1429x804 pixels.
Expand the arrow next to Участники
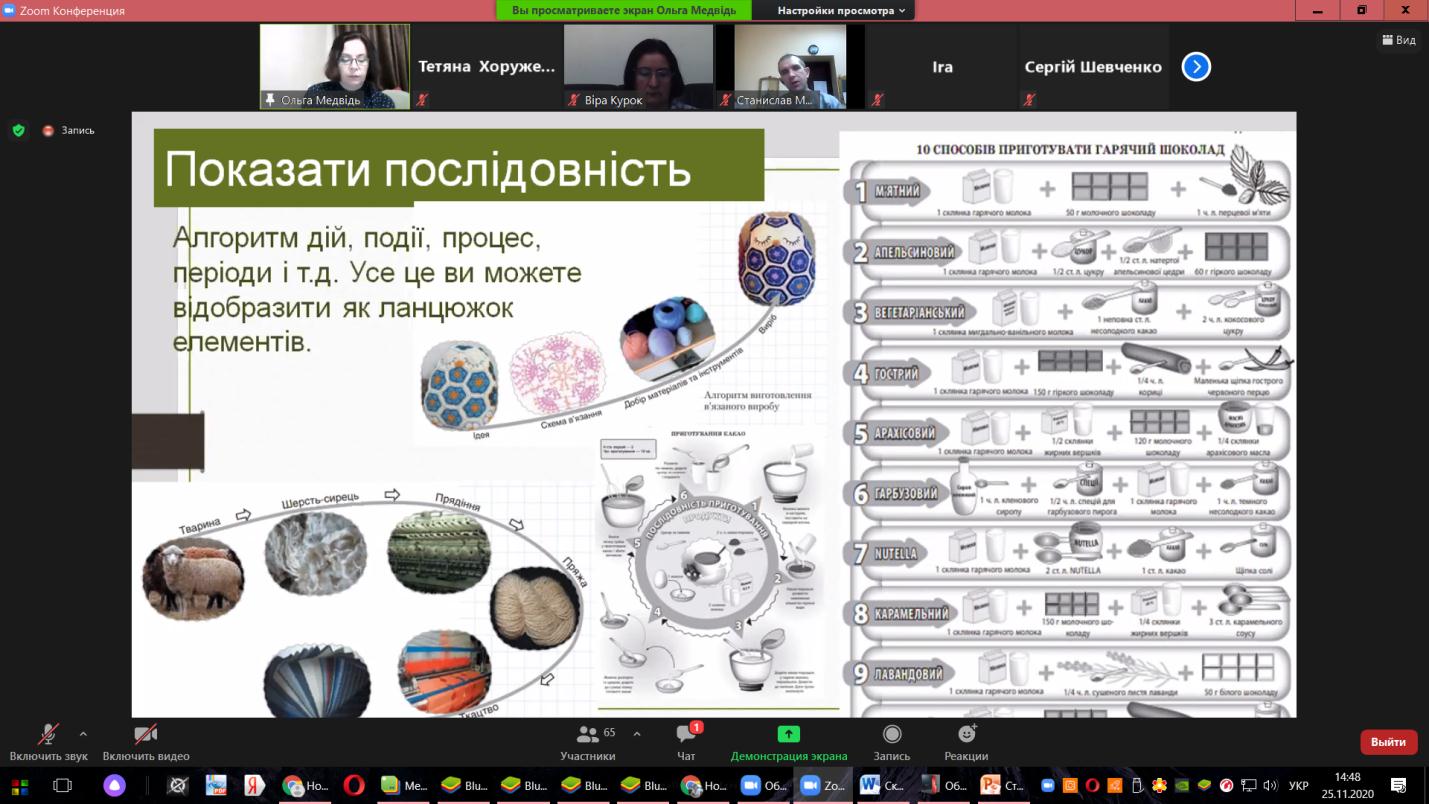click(x=637, y=734)
